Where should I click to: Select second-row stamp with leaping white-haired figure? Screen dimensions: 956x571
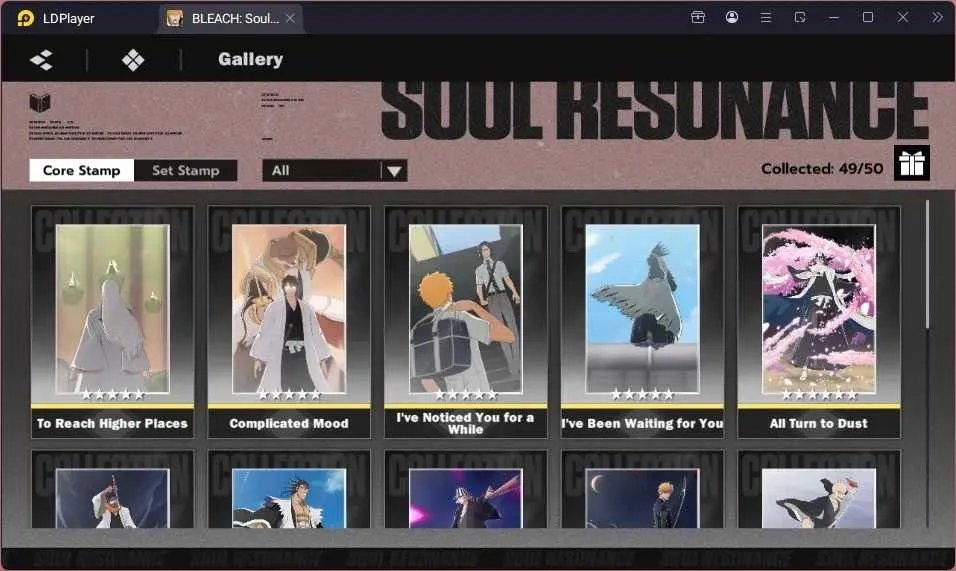click(819, 489)
